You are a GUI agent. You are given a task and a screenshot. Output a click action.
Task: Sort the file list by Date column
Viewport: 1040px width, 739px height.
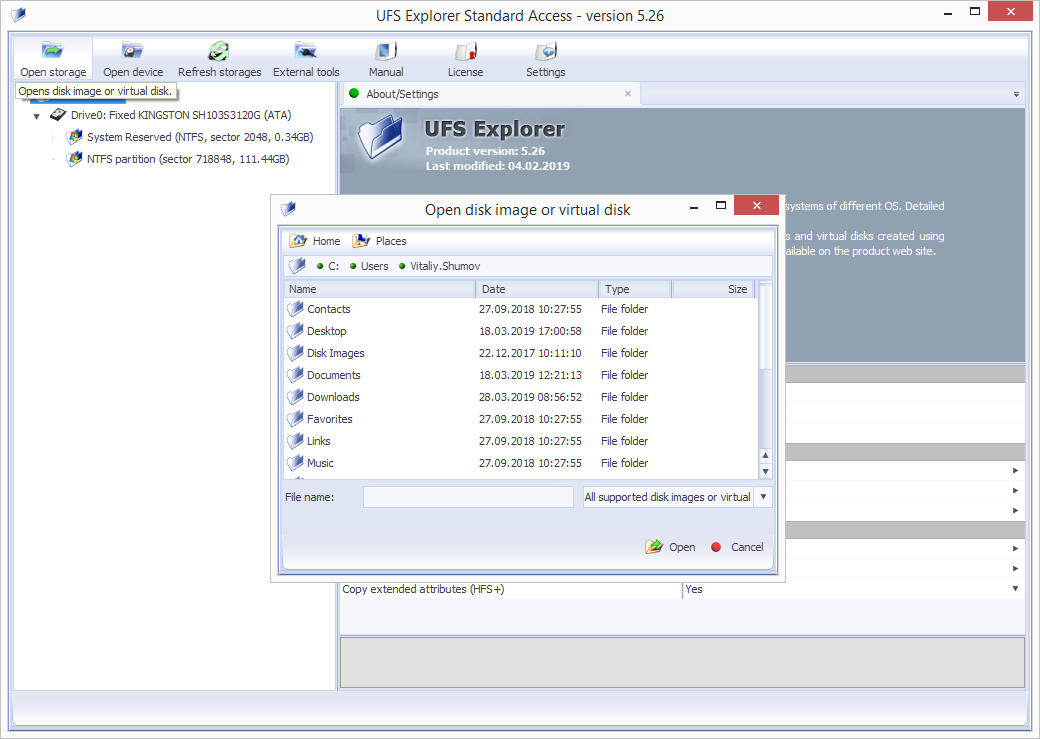click(x=537, y=289)
